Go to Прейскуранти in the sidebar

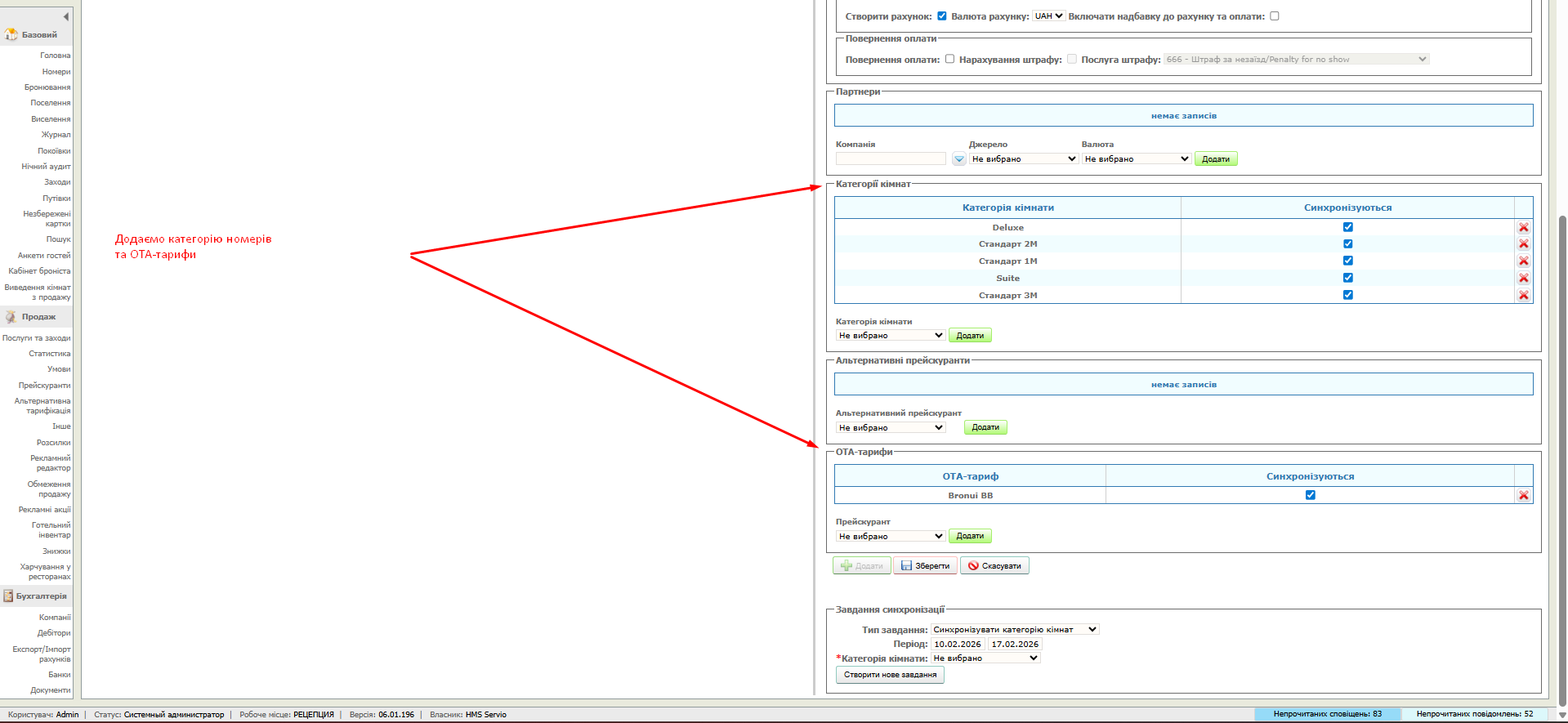(x=45, y=386)
